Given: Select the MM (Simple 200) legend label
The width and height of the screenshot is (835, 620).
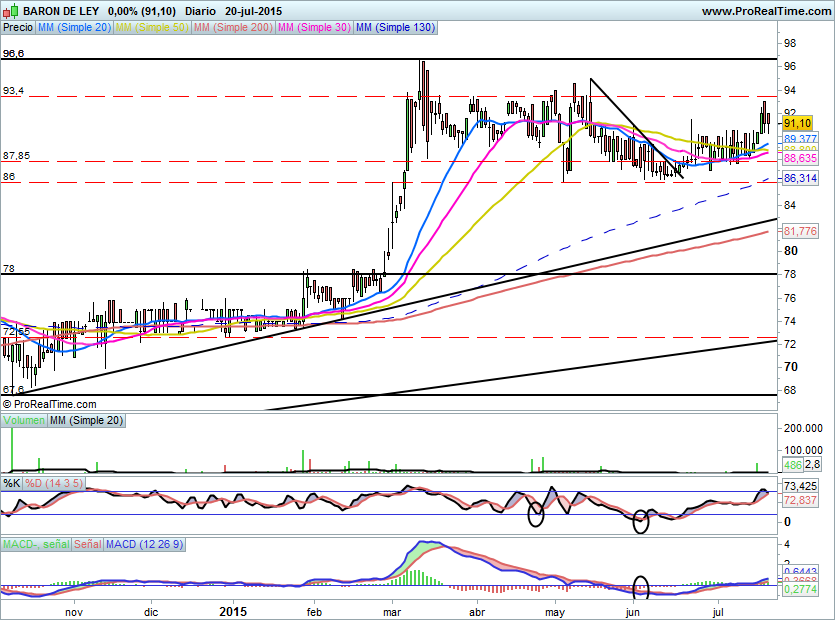Looking at the screenshot, I should [233, 27].
